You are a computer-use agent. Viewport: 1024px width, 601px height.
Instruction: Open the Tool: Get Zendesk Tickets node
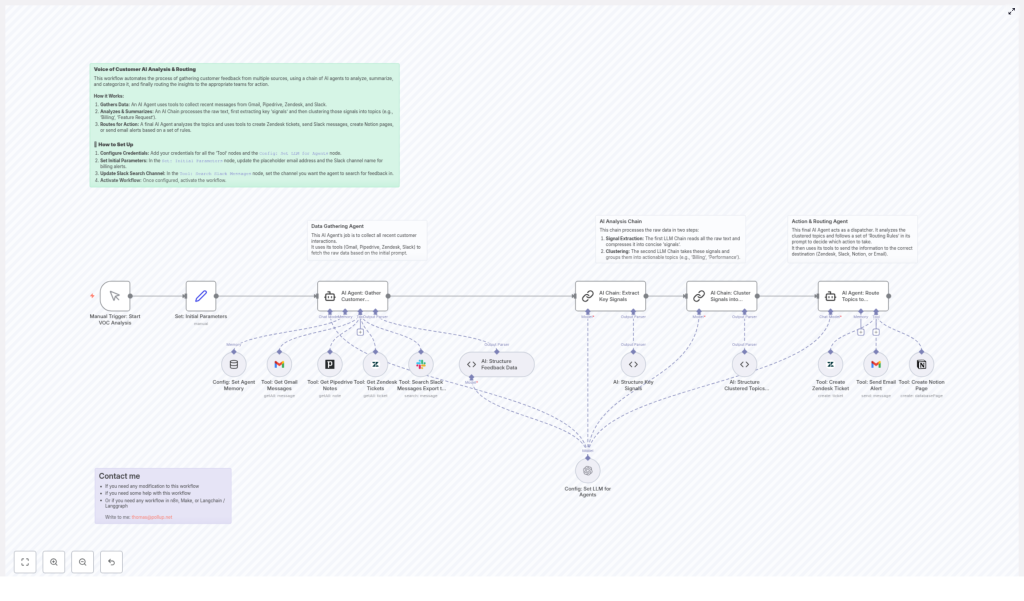(x=375, y=364)
